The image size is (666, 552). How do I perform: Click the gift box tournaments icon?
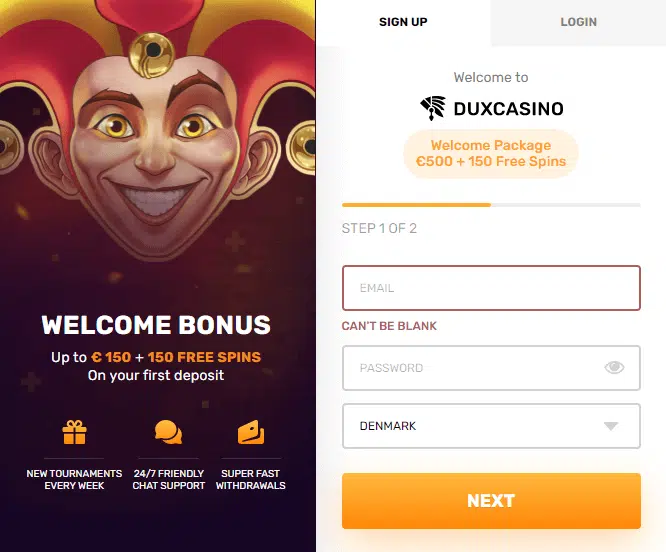(x=74, y=432)
